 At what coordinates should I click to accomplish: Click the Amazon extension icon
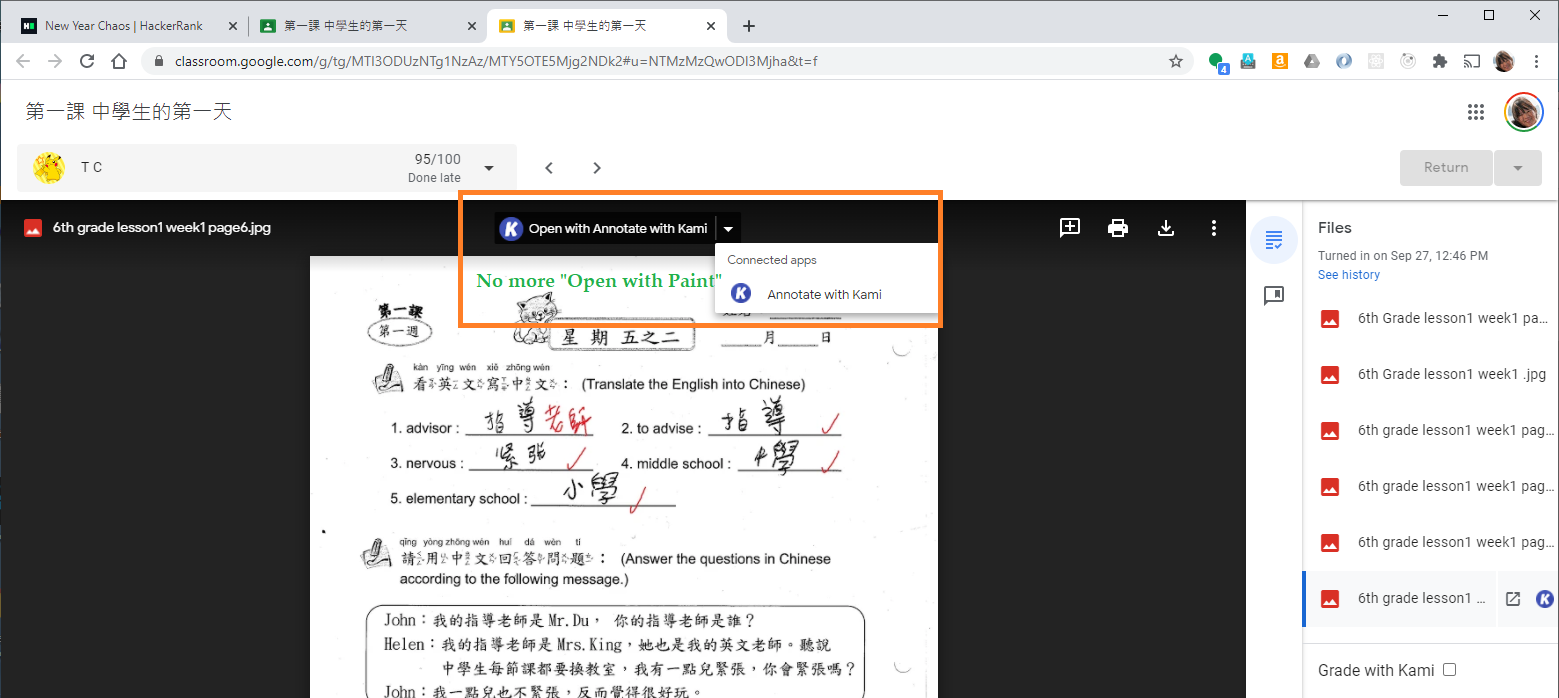click(x=1279, y=61)
